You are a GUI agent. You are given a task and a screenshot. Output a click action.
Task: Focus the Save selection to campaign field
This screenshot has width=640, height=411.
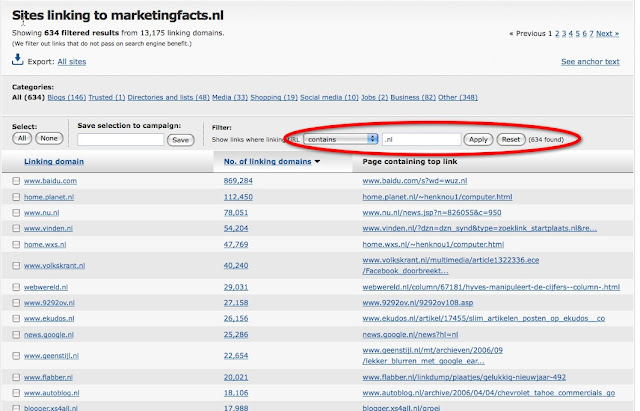click(x=120, y=140)
